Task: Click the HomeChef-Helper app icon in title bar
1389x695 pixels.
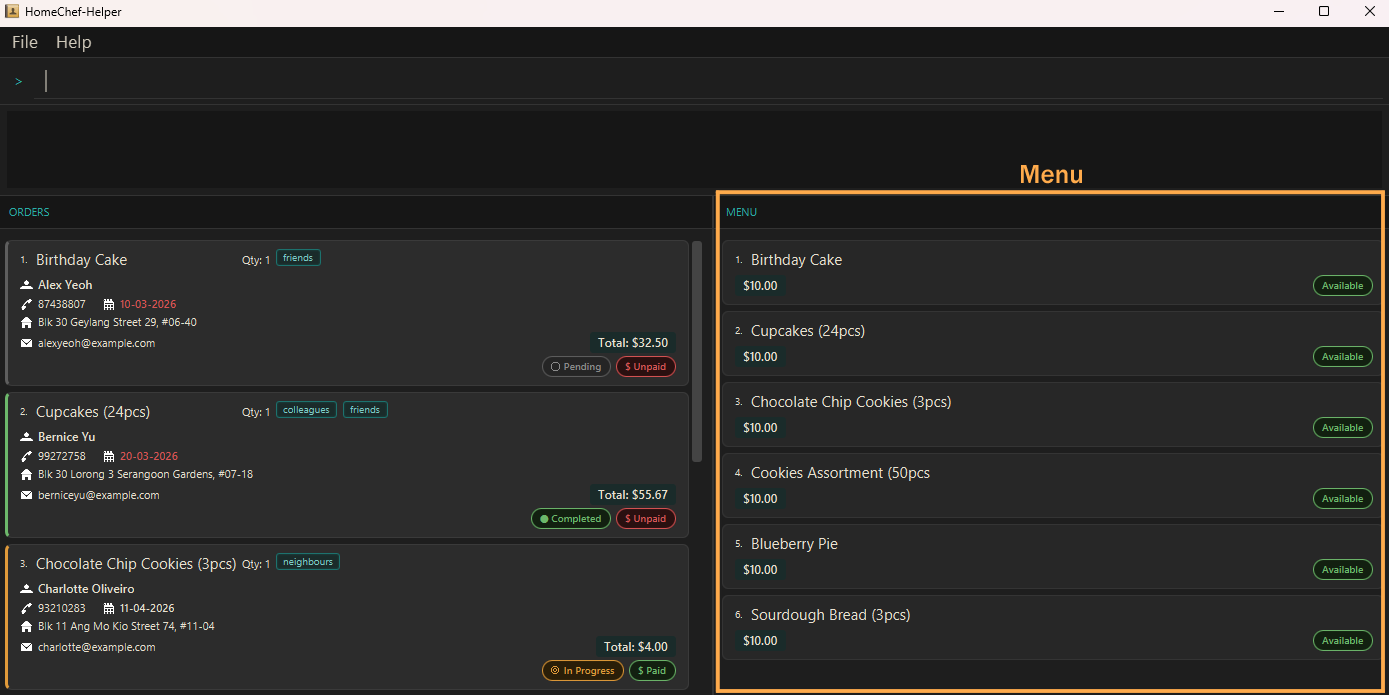Action: tap(12, 12)
